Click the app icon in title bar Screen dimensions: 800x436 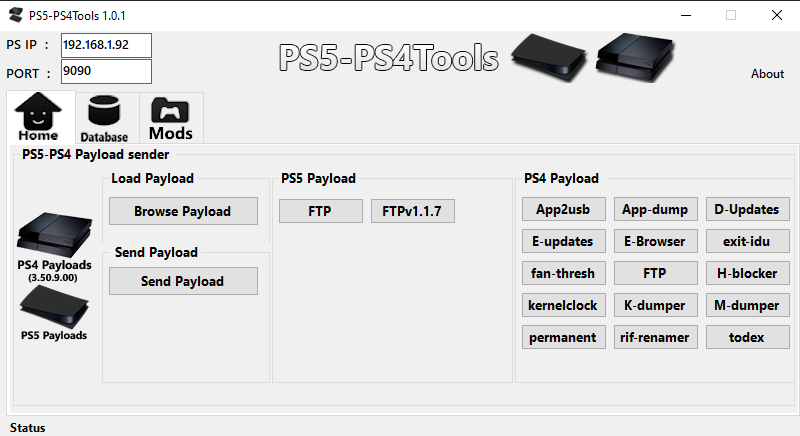(x=15, y=16)
